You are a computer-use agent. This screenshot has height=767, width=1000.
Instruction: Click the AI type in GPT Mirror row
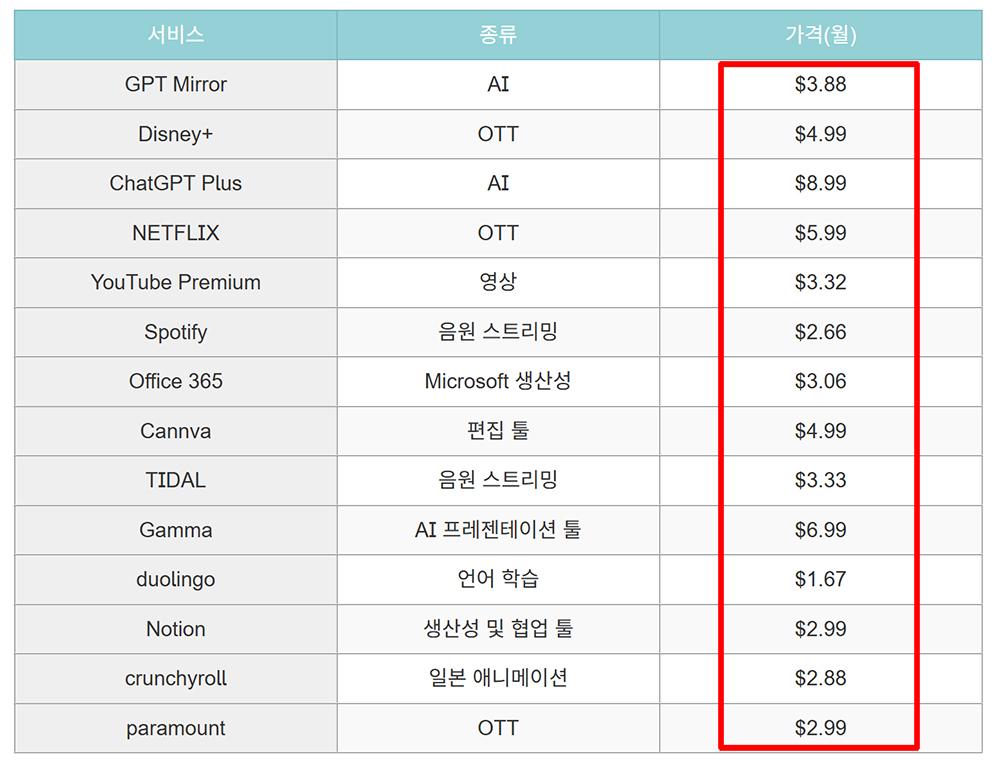(x=498, y=84)
